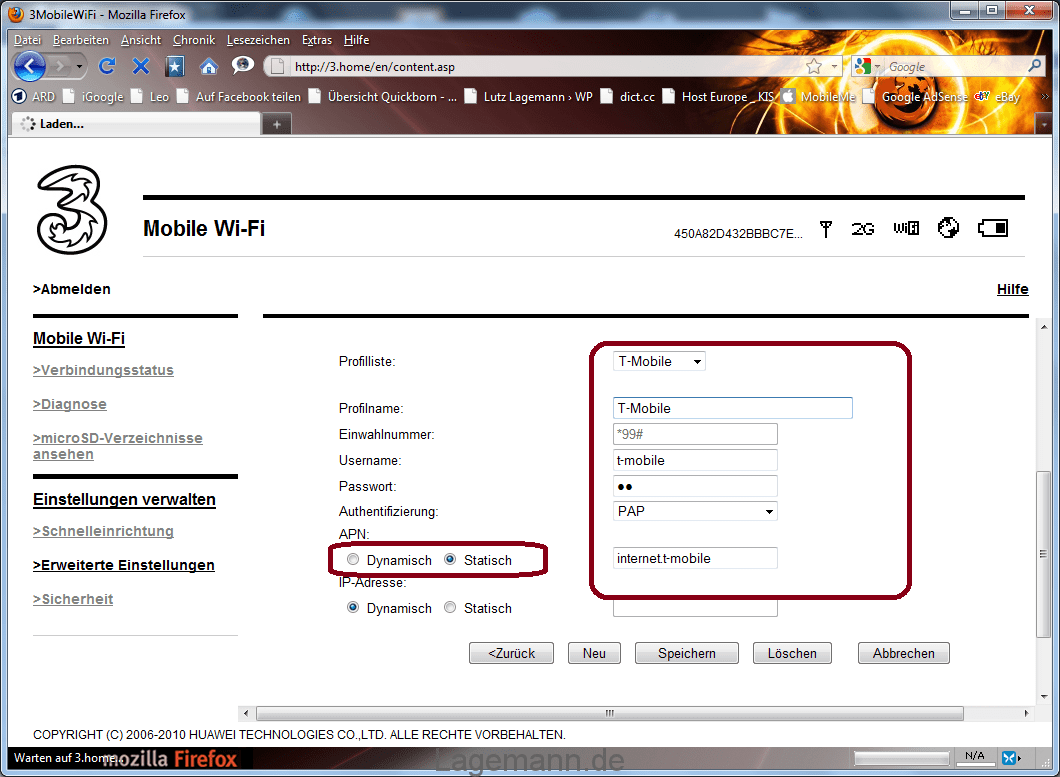The image size is (1060, 777).
Task: Open microSD-Verzeichnisse ansehen link
Action: [x=118, y=446]
